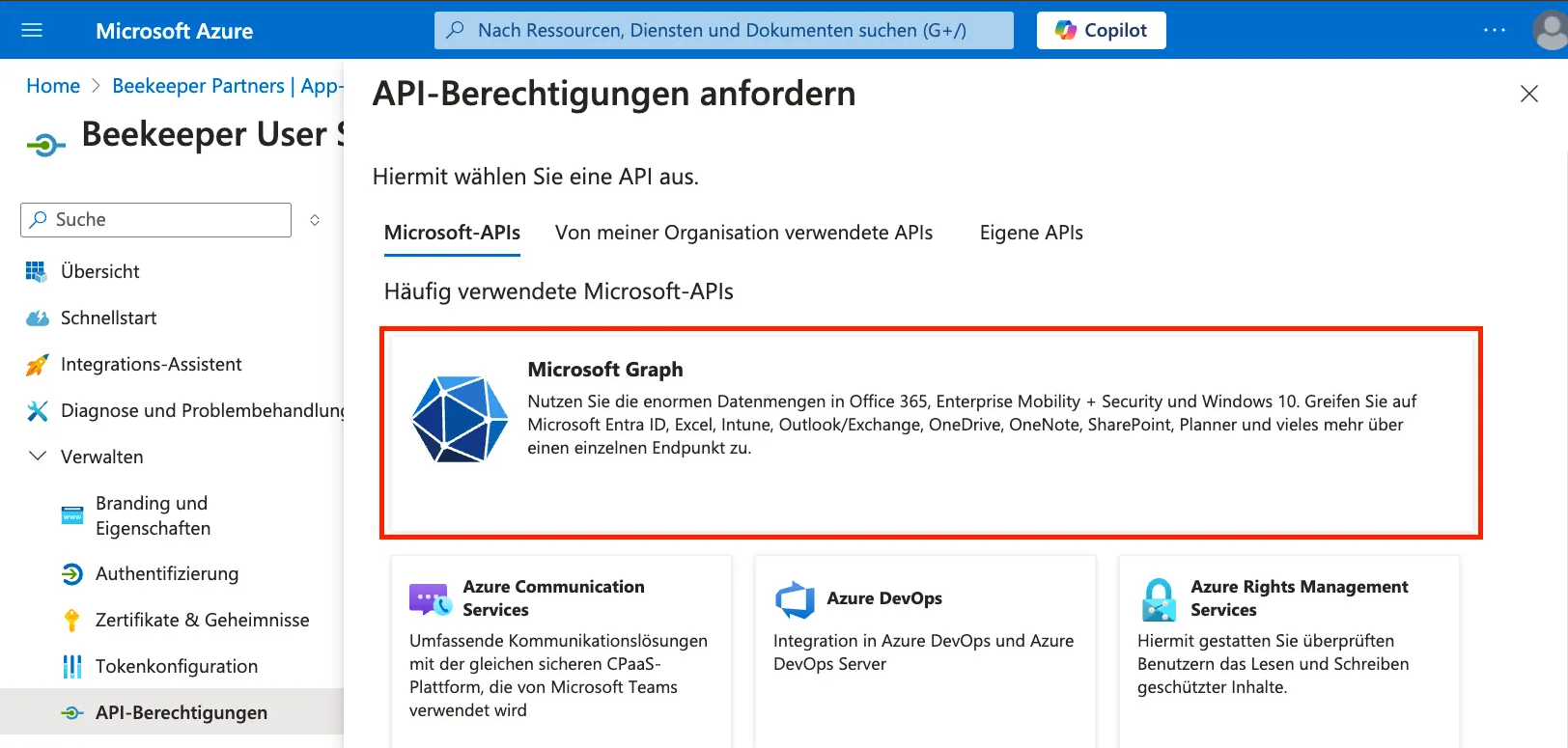Click the Authentifizierung arrow icon
1568x748 pixels.
tap(72, 573)
